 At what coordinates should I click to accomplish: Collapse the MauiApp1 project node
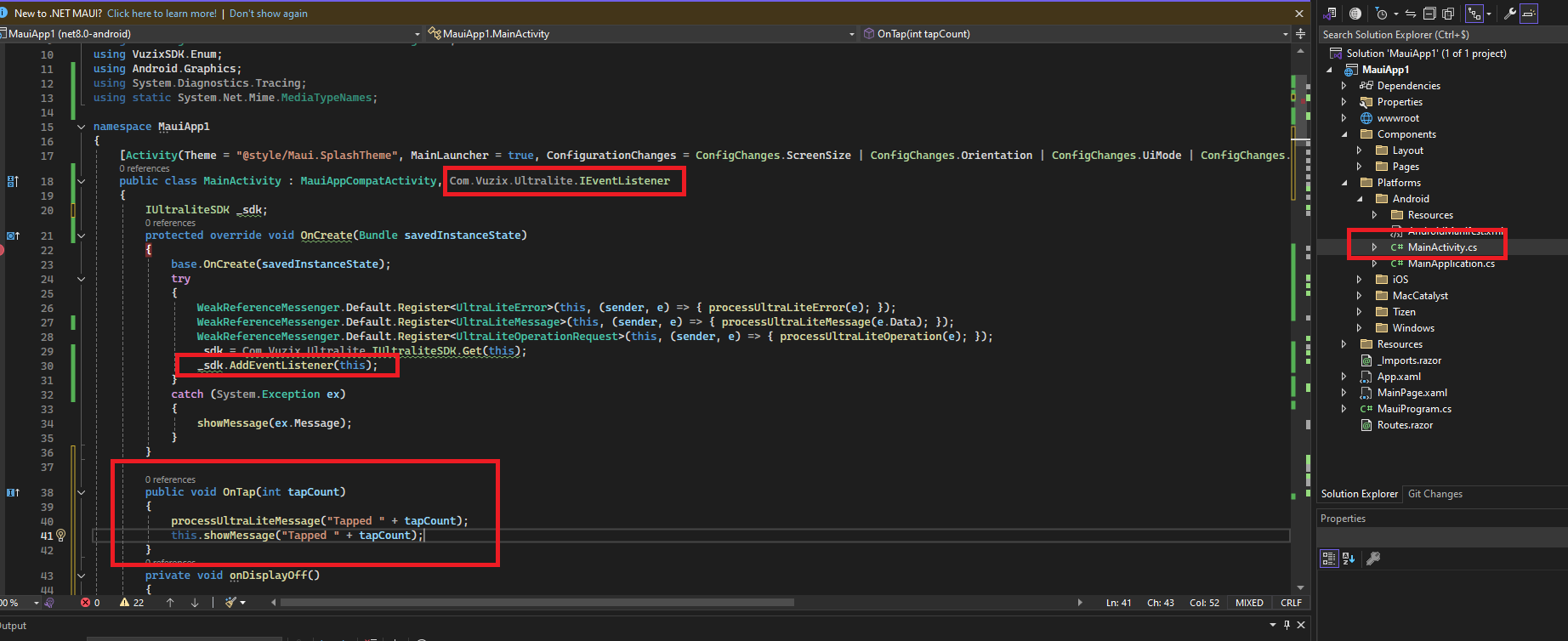1330,70
